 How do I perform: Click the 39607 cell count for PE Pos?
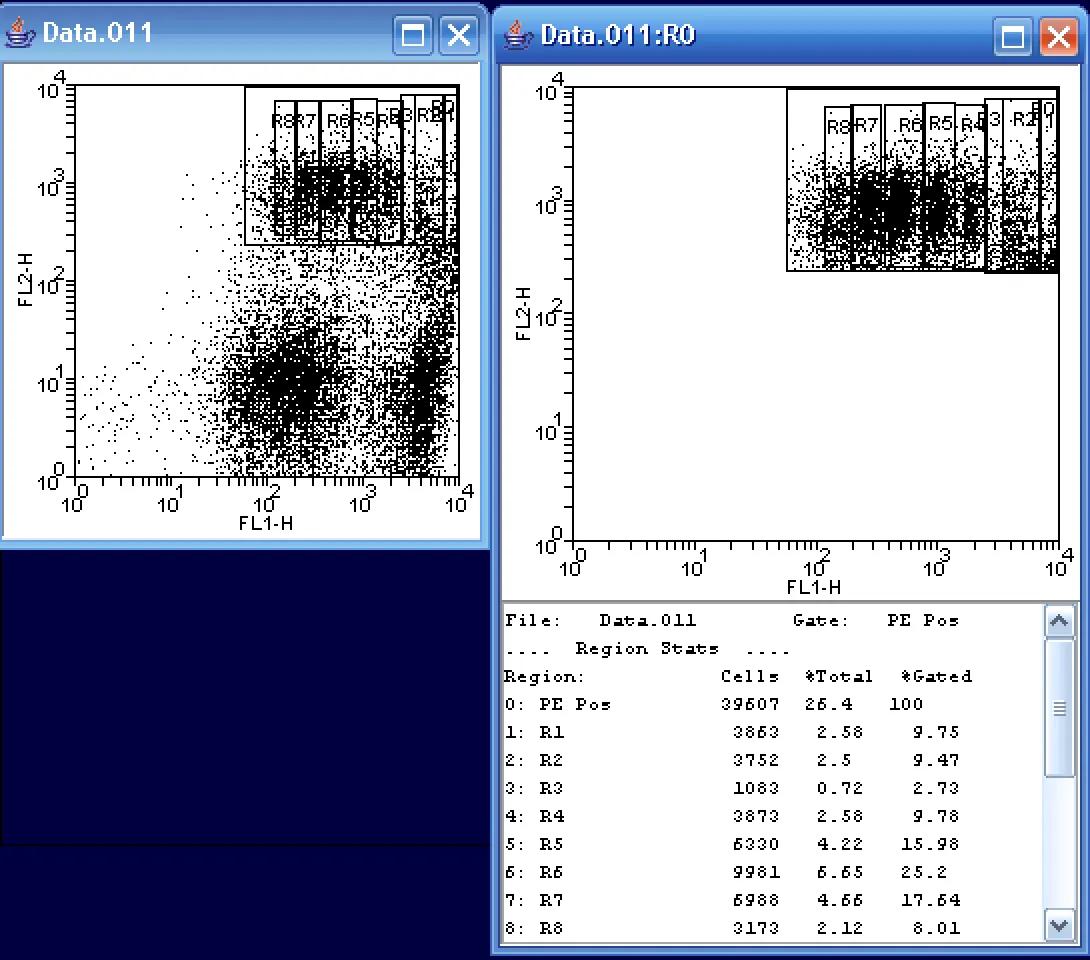tap(750, 704)
